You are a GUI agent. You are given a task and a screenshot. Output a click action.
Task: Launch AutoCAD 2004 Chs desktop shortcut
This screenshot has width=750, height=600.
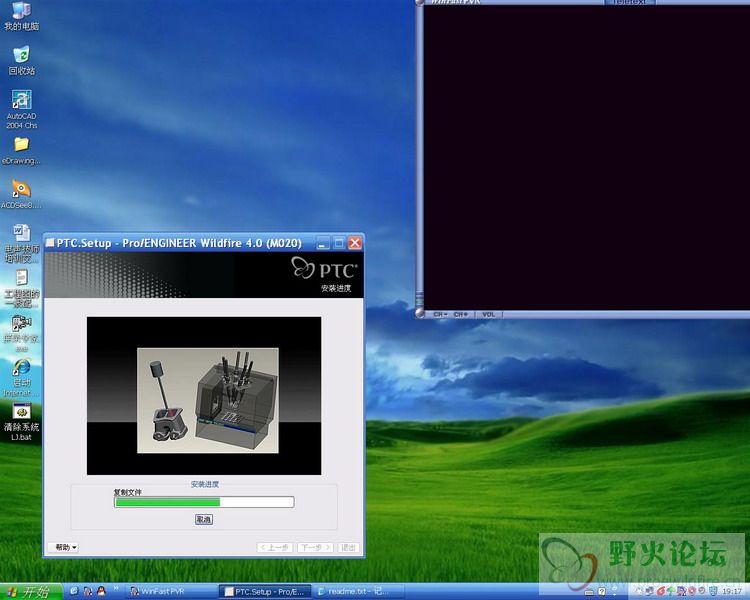[22, 110]
